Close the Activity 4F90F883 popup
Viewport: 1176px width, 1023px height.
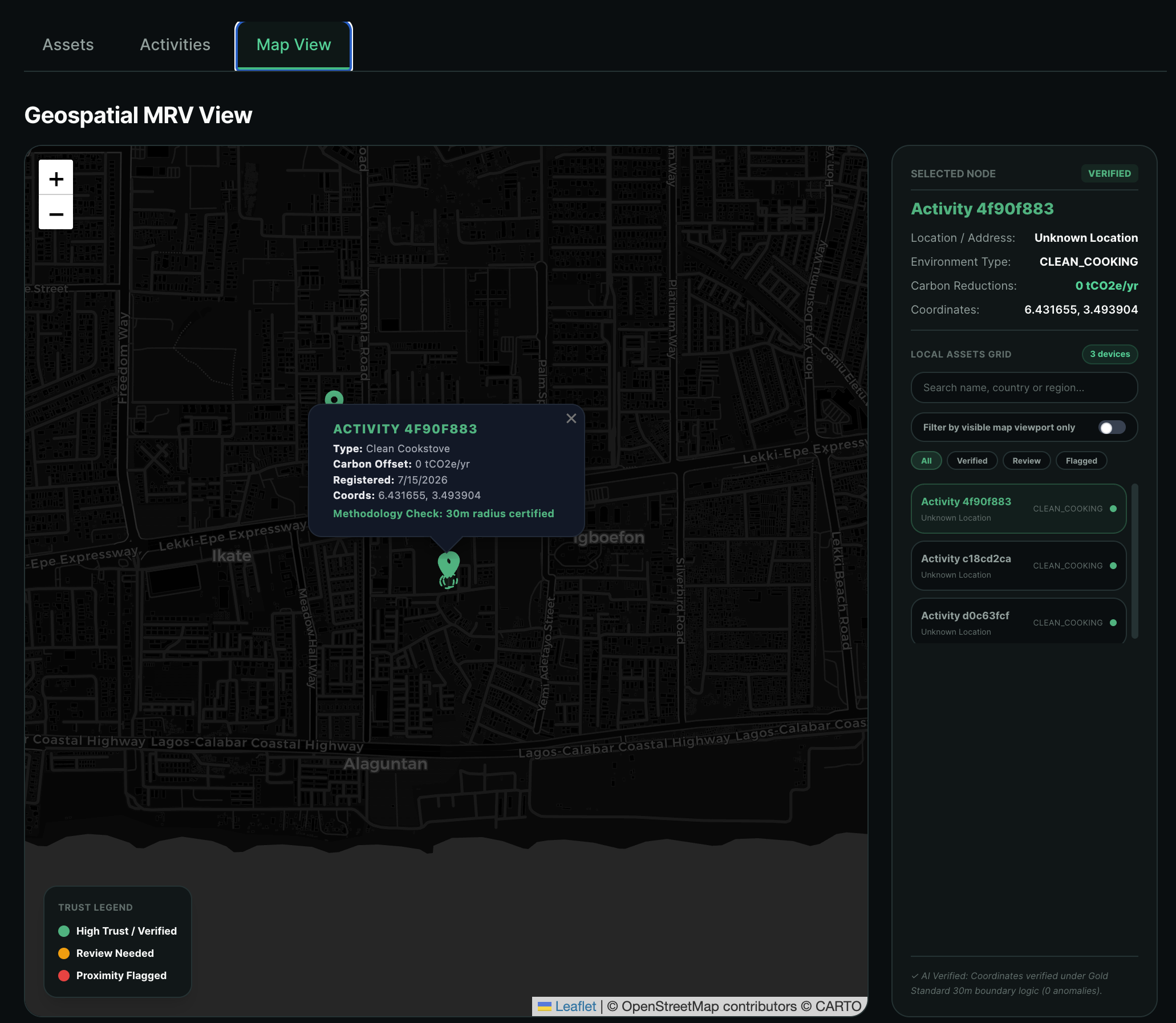[x=571, y=419]
